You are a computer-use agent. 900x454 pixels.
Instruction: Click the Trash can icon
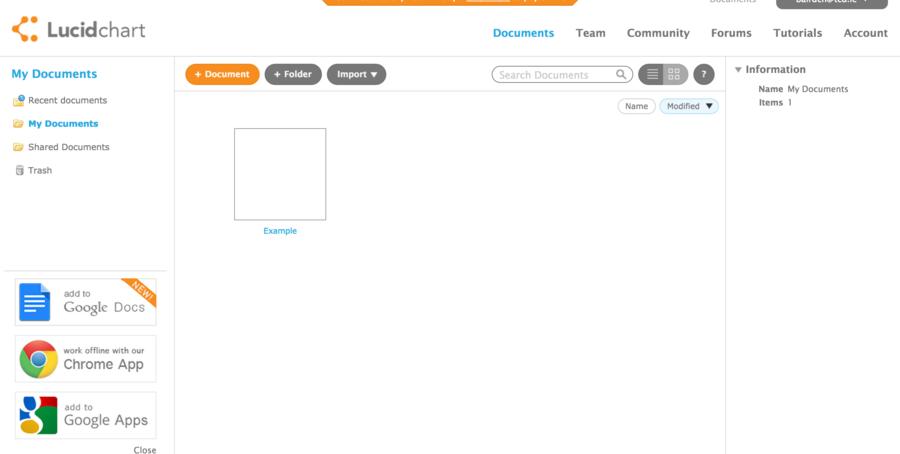(x=20, y=170)
